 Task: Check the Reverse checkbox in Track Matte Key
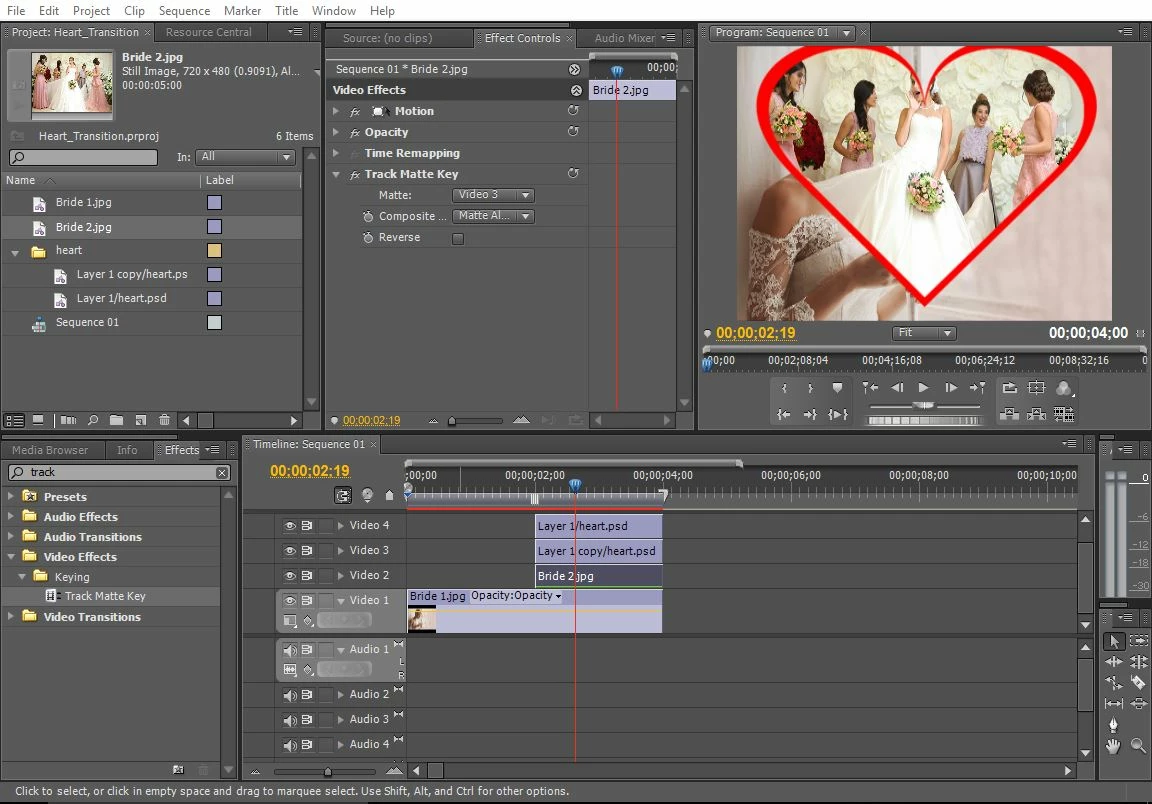point(458,238)
